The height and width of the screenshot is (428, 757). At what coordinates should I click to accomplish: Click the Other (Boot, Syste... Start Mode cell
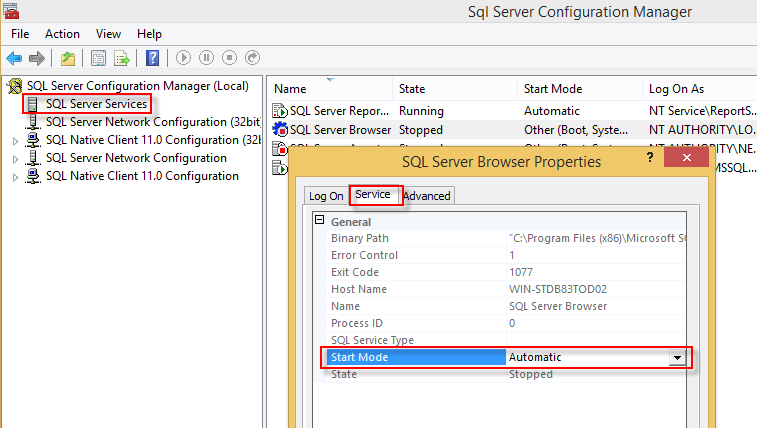[575, 130]
